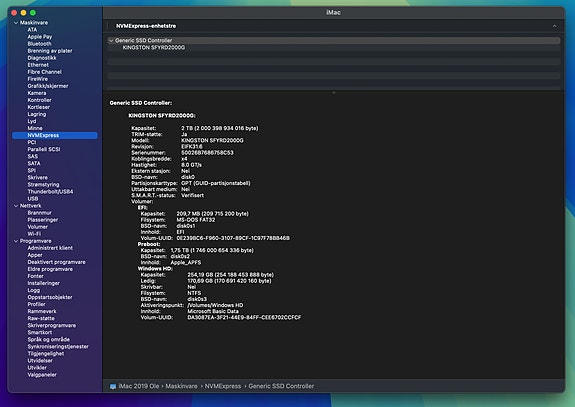Select Bluetooth in the hardware list
The width and height of the screenshot is (575, 407).
tap(39, 44)
